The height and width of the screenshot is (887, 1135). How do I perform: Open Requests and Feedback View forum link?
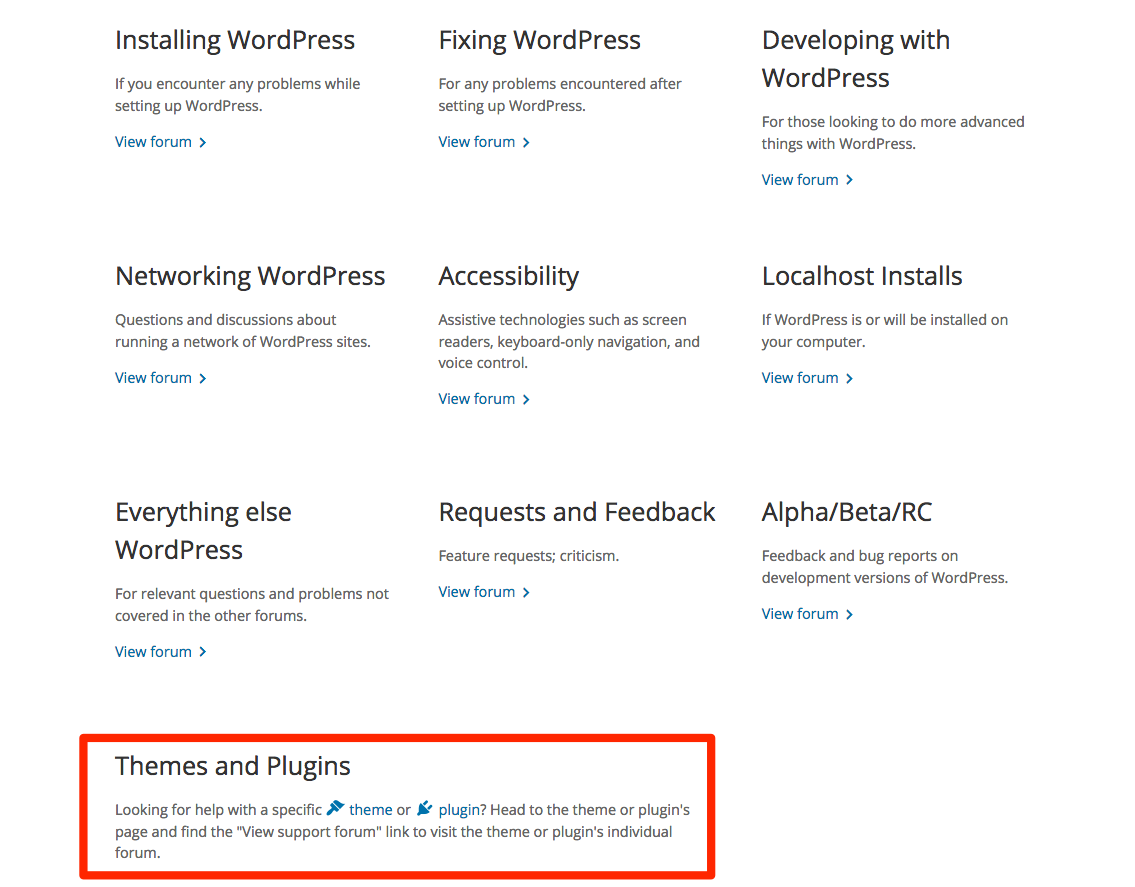pos(484,592)
